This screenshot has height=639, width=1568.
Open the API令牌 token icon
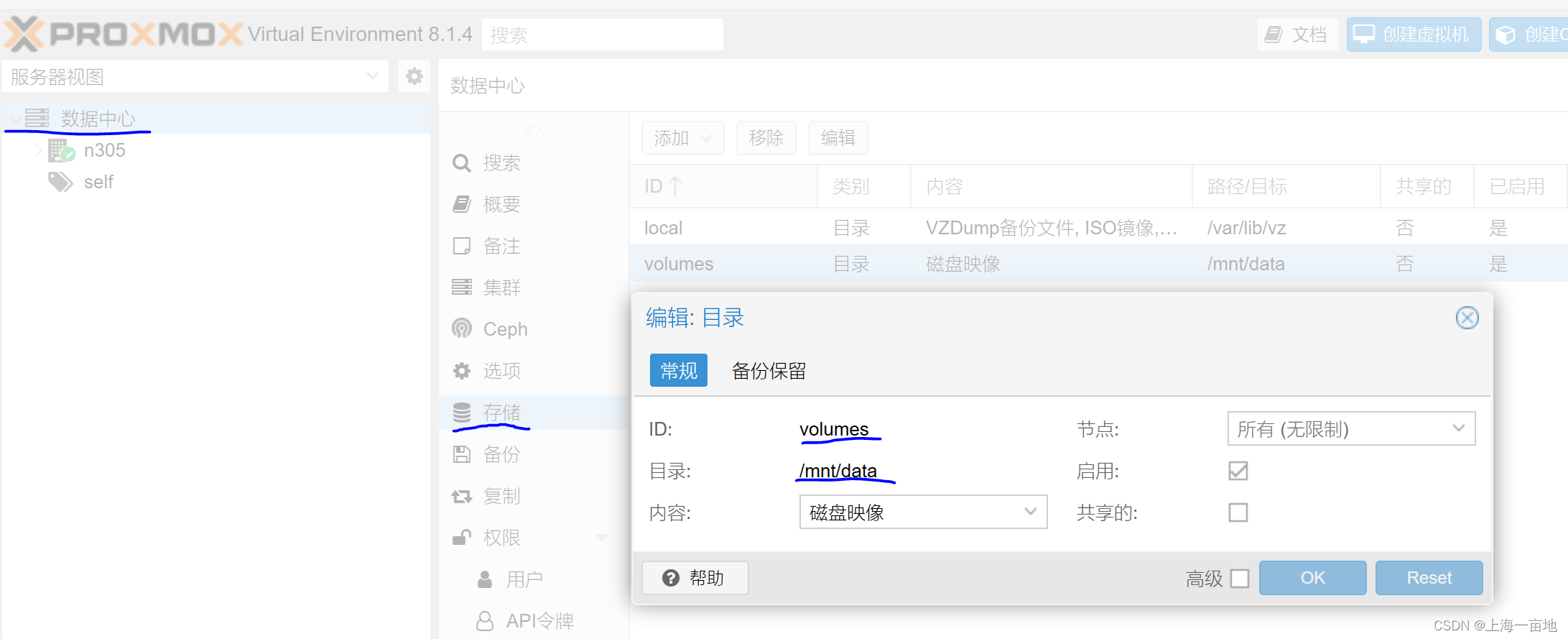pos(485,621)
